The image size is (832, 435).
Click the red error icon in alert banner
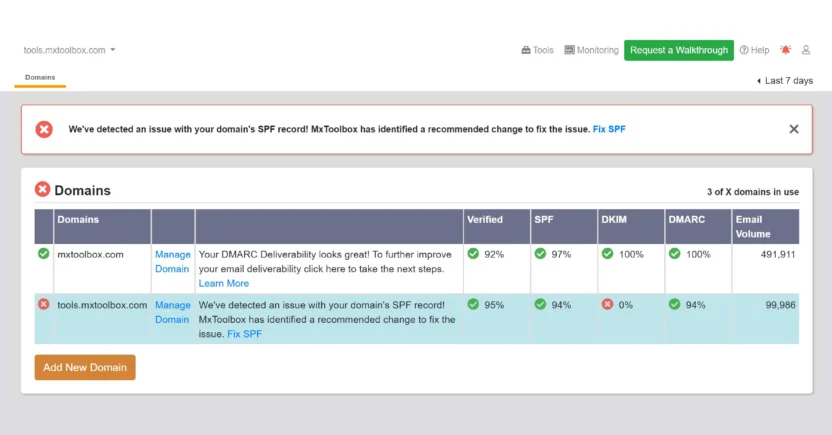pyautogui.click(x=44, y=129)
